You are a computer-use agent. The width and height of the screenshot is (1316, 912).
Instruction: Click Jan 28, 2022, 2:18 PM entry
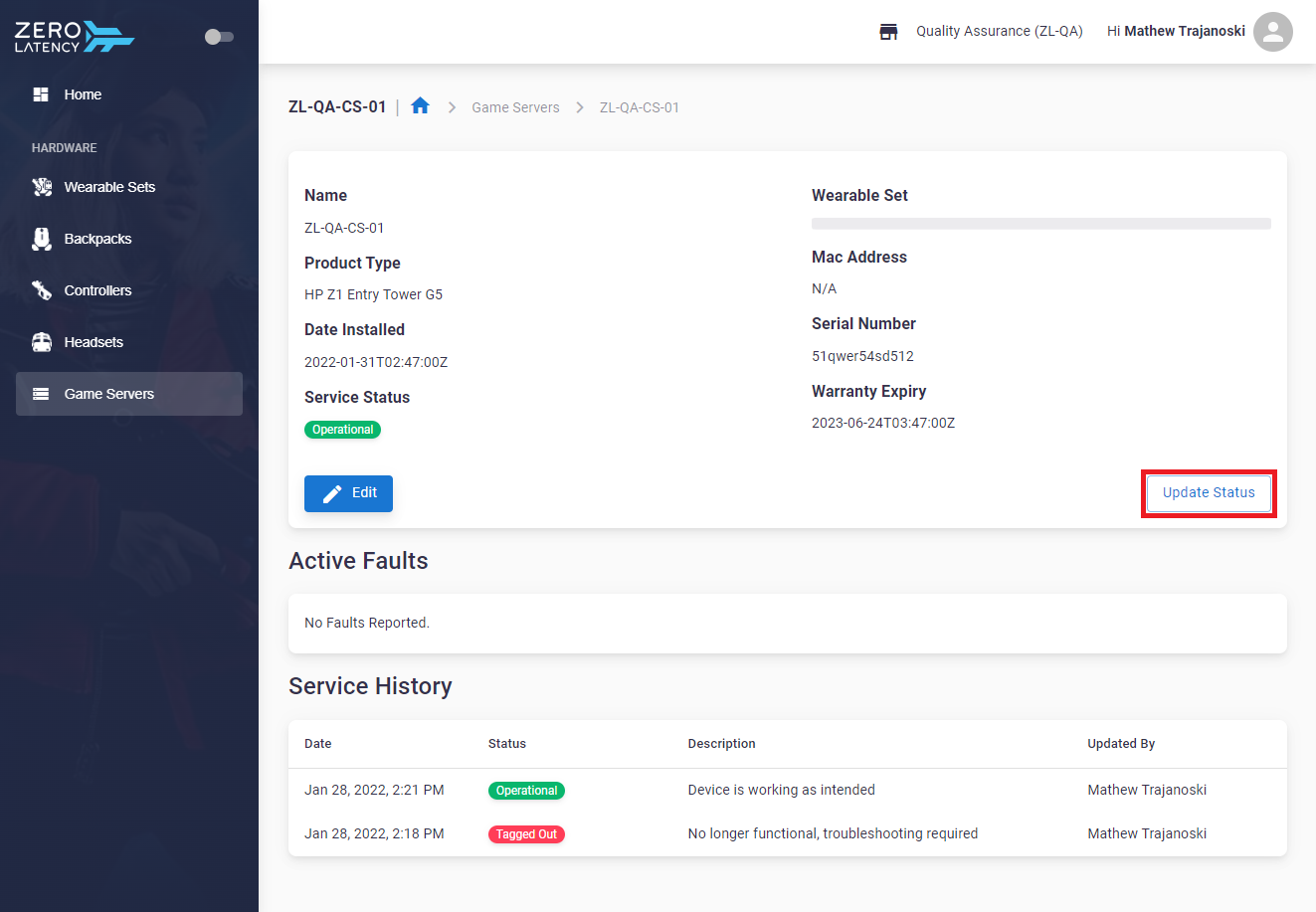coord(374,833)
